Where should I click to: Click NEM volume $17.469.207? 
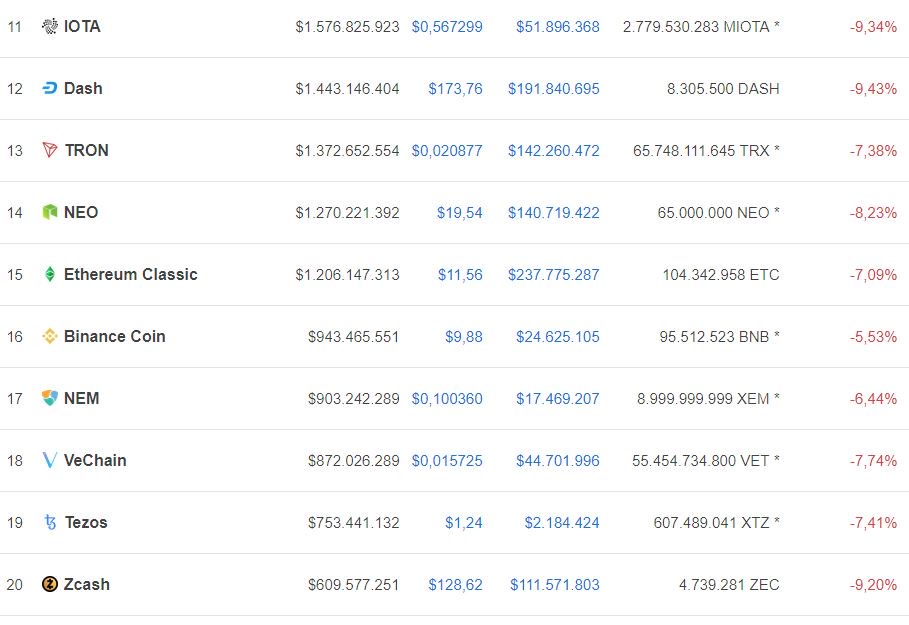tap(558, 399)
